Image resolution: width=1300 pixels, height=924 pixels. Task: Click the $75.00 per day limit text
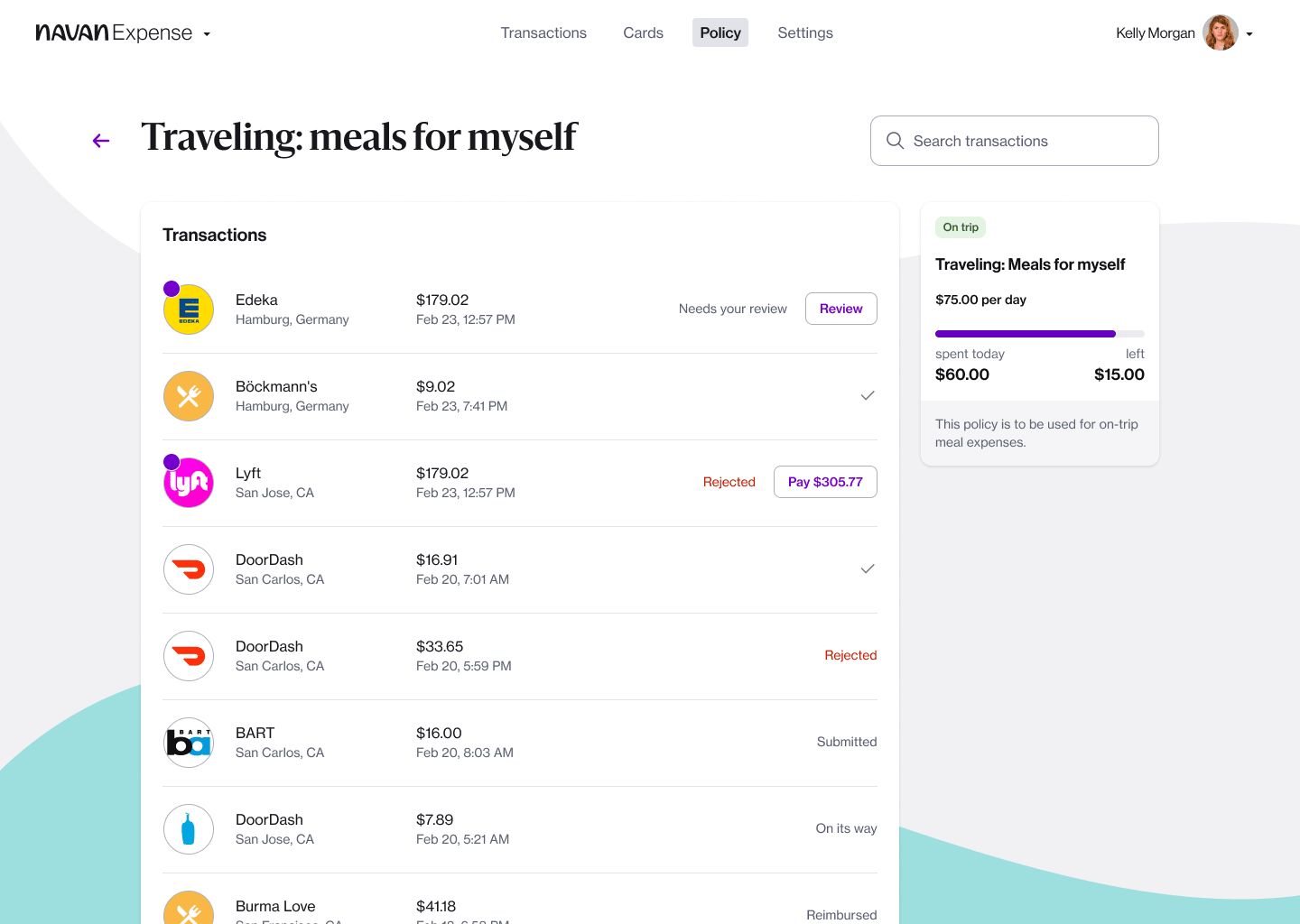tap(980, 300)
